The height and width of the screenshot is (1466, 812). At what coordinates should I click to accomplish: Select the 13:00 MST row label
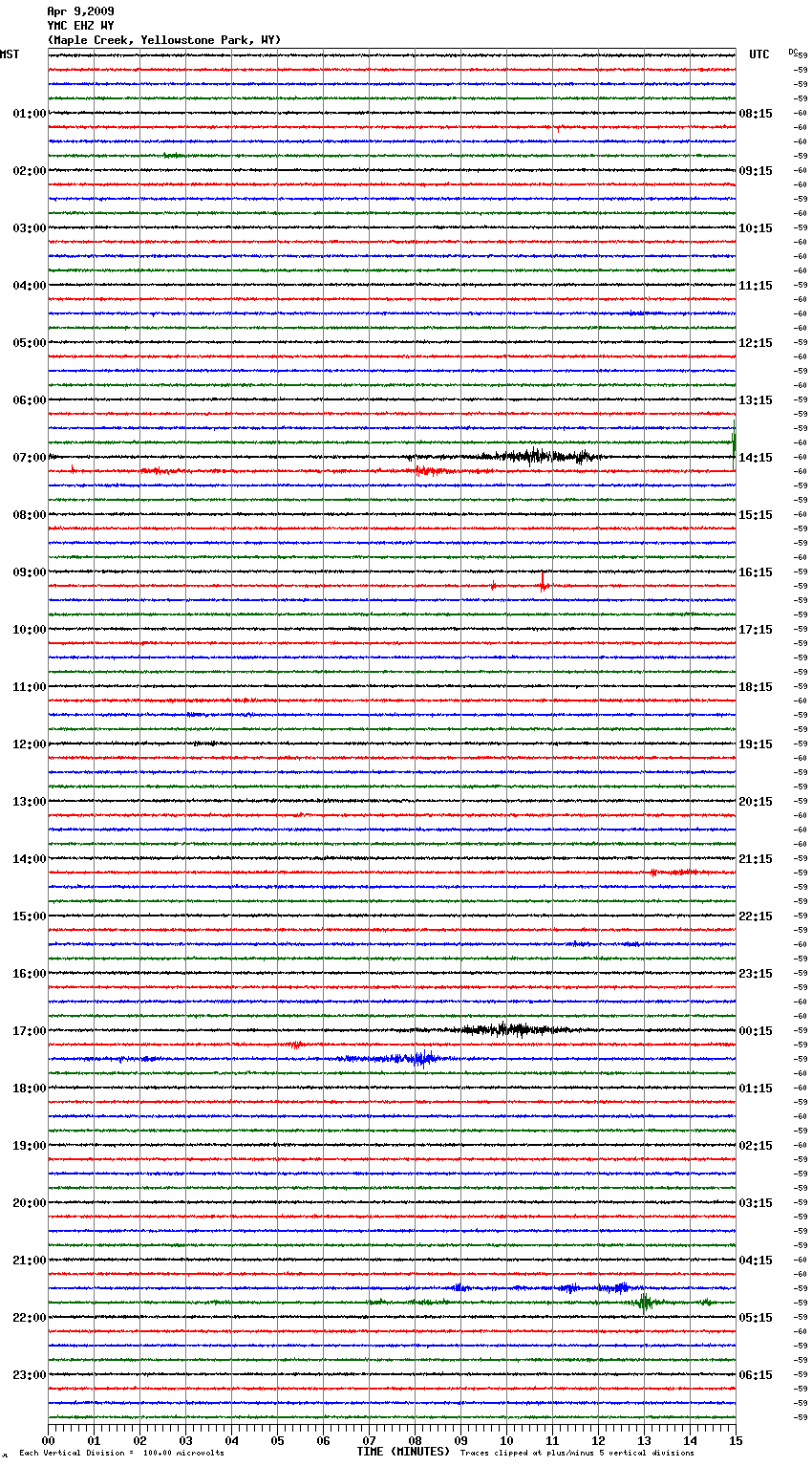click(x=30, y=802)
